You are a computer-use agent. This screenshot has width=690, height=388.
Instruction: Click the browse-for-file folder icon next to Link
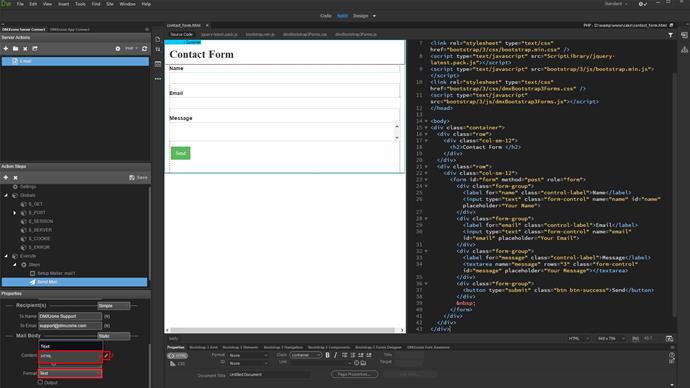pyautogui.click(x=363, y=363)
